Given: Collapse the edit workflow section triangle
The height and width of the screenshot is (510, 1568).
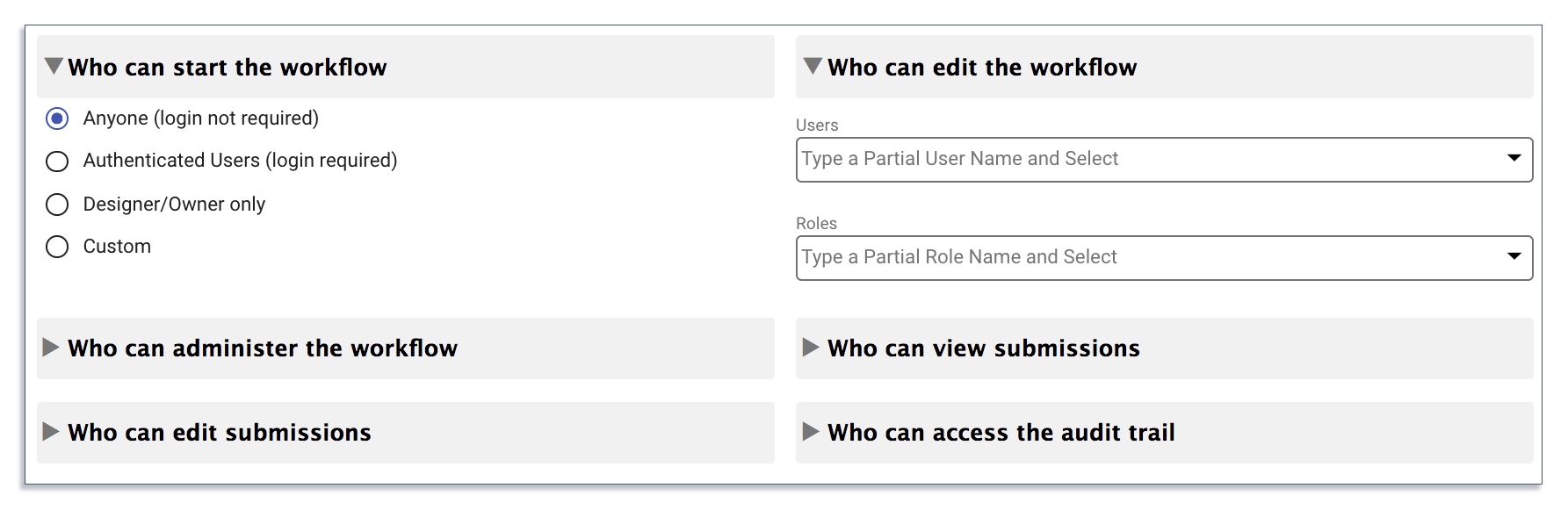Looking at the screenshot, I should pyautogui.click(x=813, y=66).
